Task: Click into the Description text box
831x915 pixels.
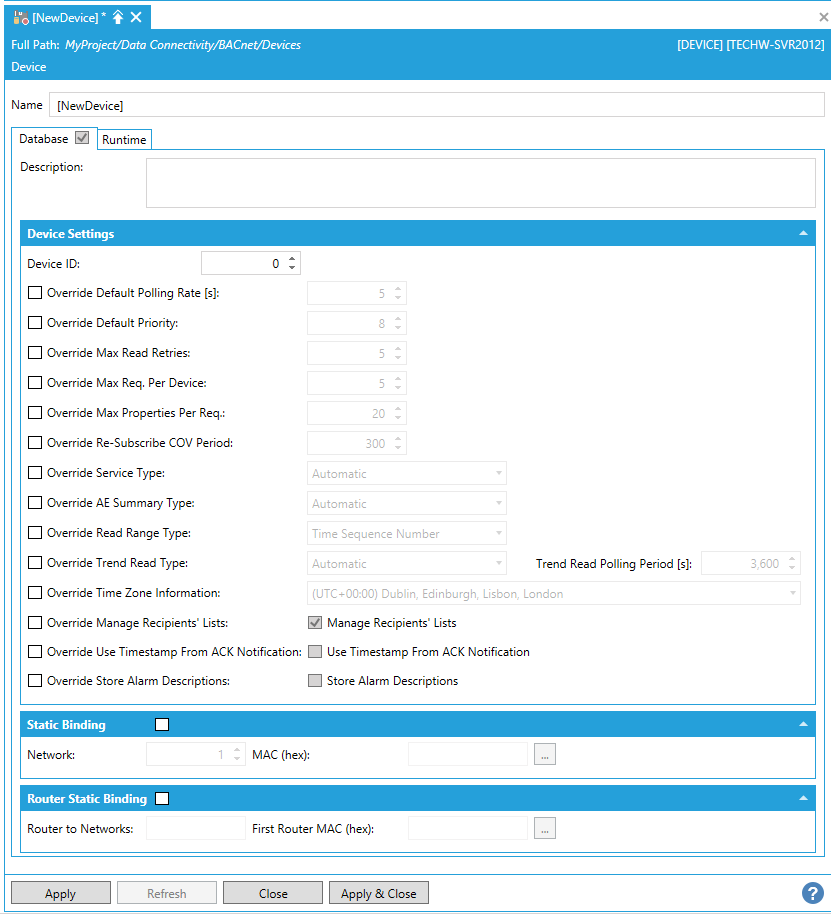Action: [480, 183]
